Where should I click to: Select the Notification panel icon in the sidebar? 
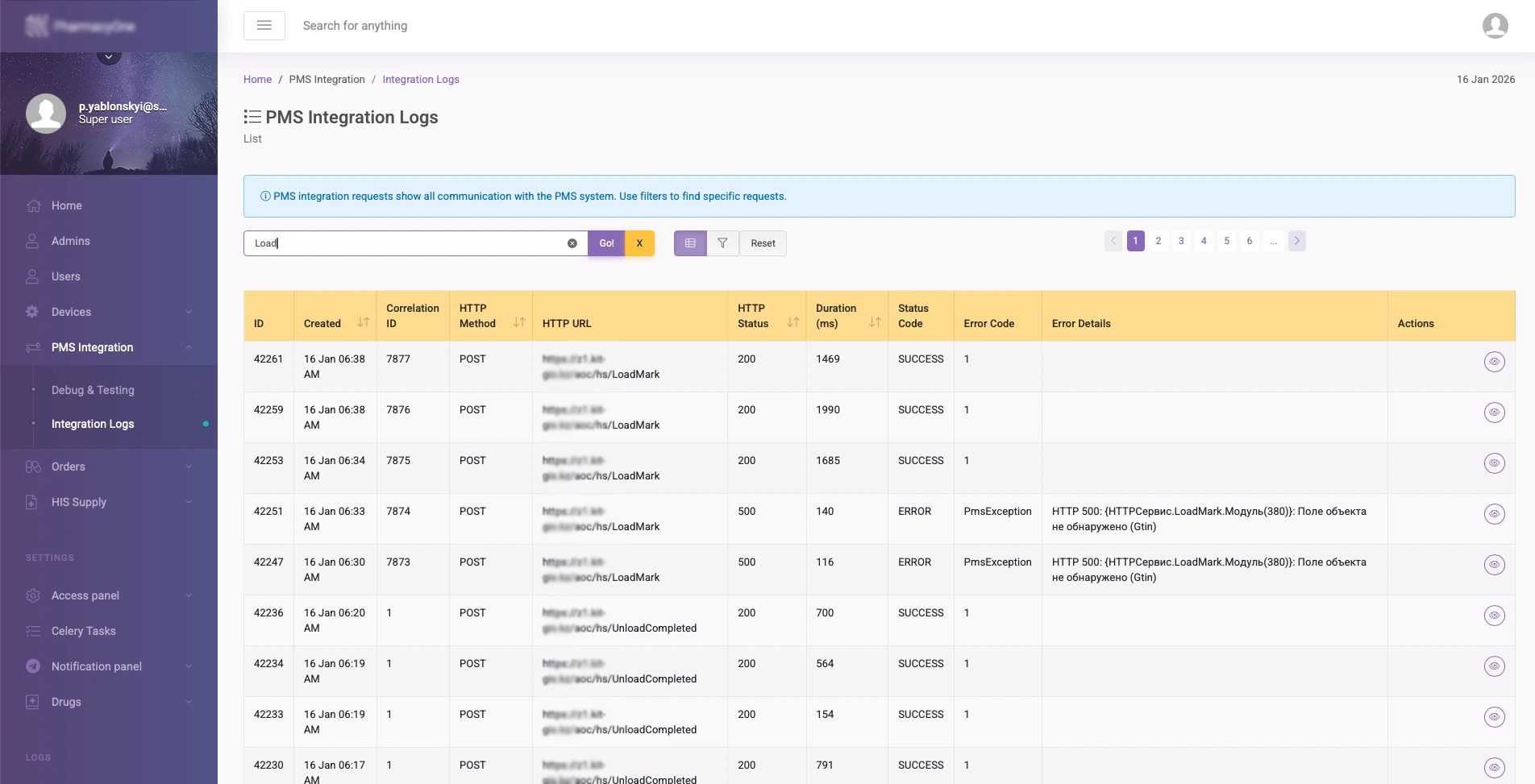tap(33, 666)
